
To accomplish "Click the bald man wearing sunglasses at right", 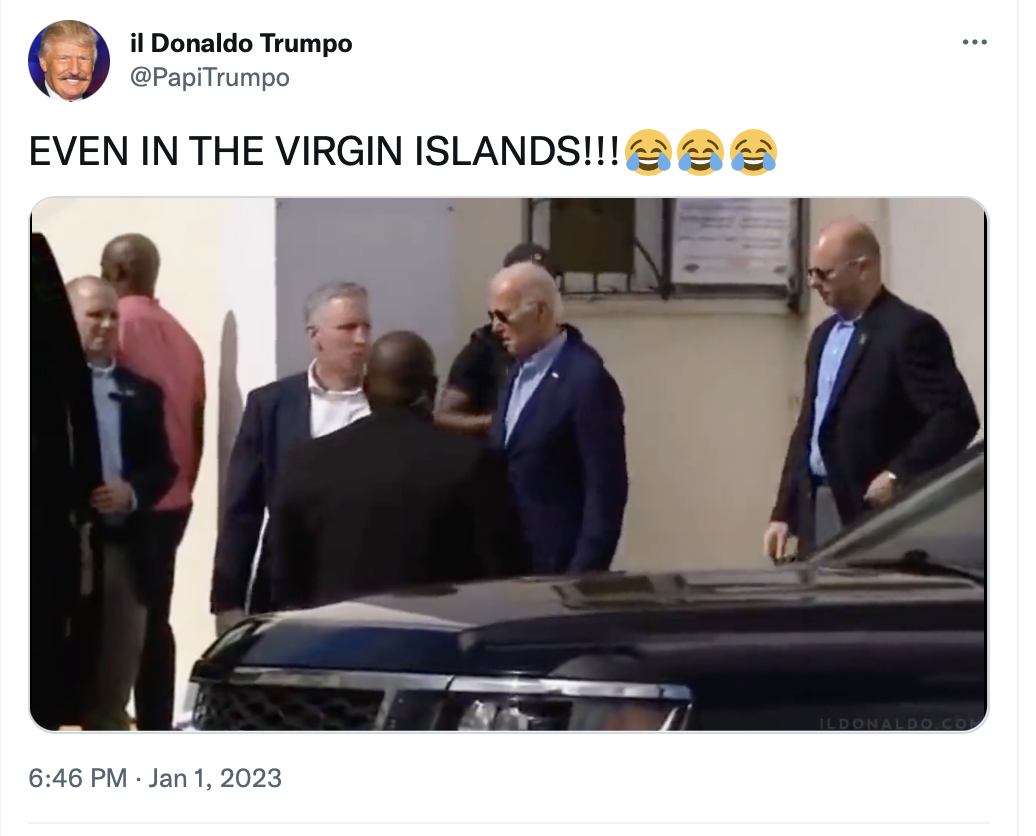I will coord(872,390).
